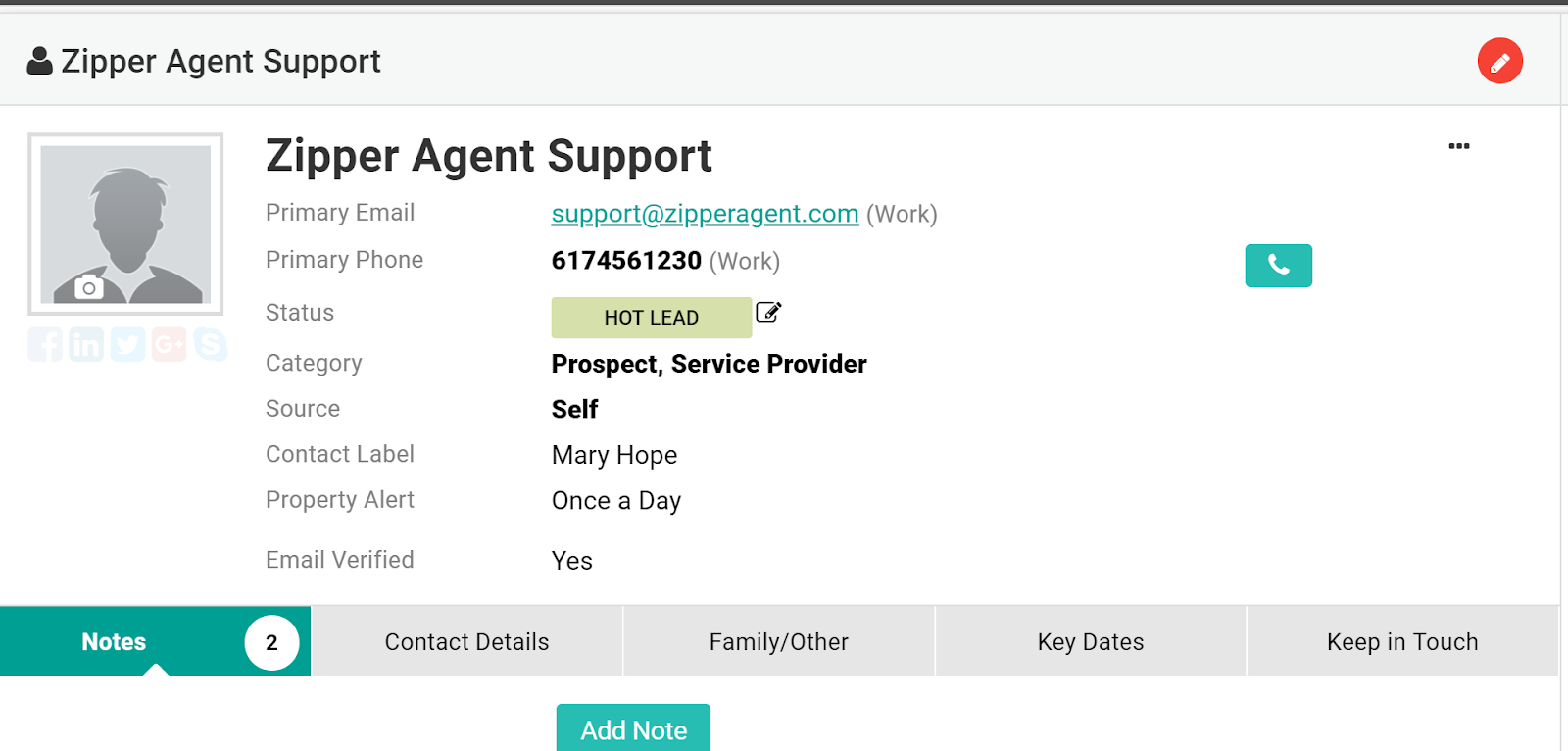
Task: Select the HOT LEAD status badge
Action: (651, 318)
